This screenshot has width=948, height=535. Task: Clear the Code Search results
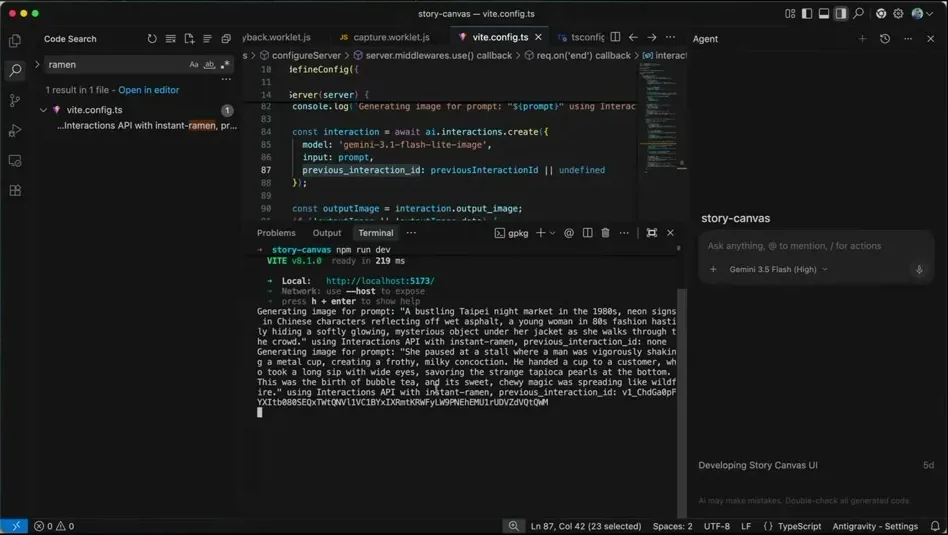[170, 39]
